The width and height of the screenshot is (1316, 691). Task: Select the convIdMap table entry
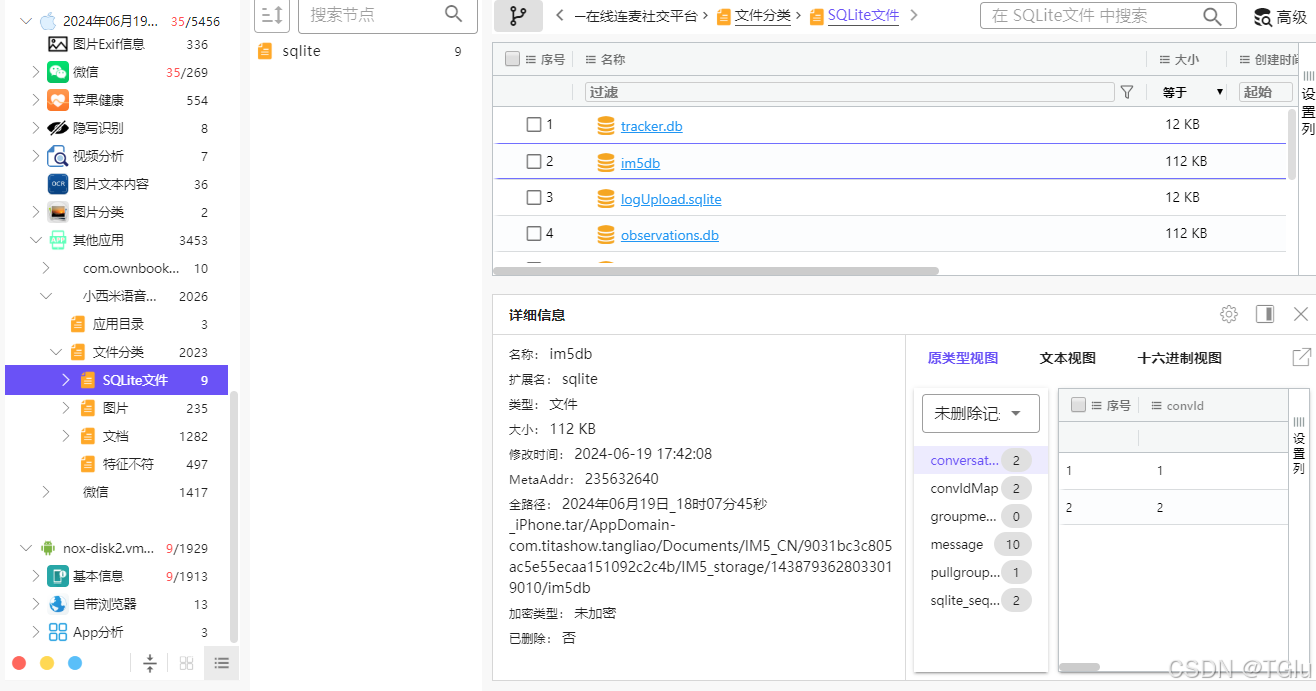click(980, 488)
